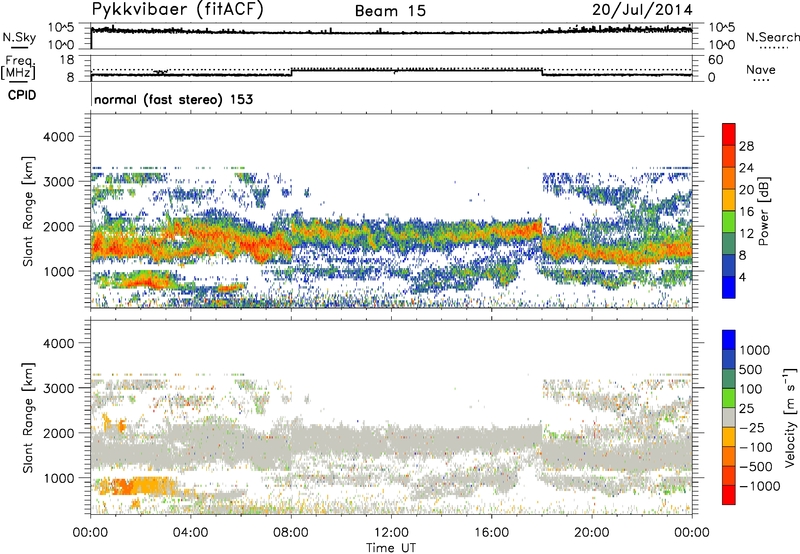The image size is (800, 554).
Task: Click the CPID label
Action: click(x=22, y=95)
